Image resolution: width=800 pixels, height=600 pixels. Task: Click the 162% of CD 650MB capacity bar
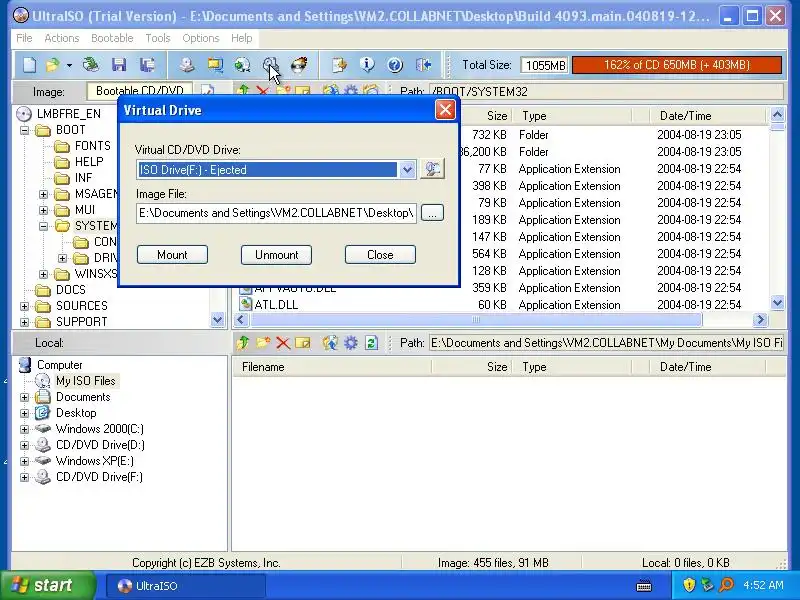pyautogui.click(x=677, y=65)
